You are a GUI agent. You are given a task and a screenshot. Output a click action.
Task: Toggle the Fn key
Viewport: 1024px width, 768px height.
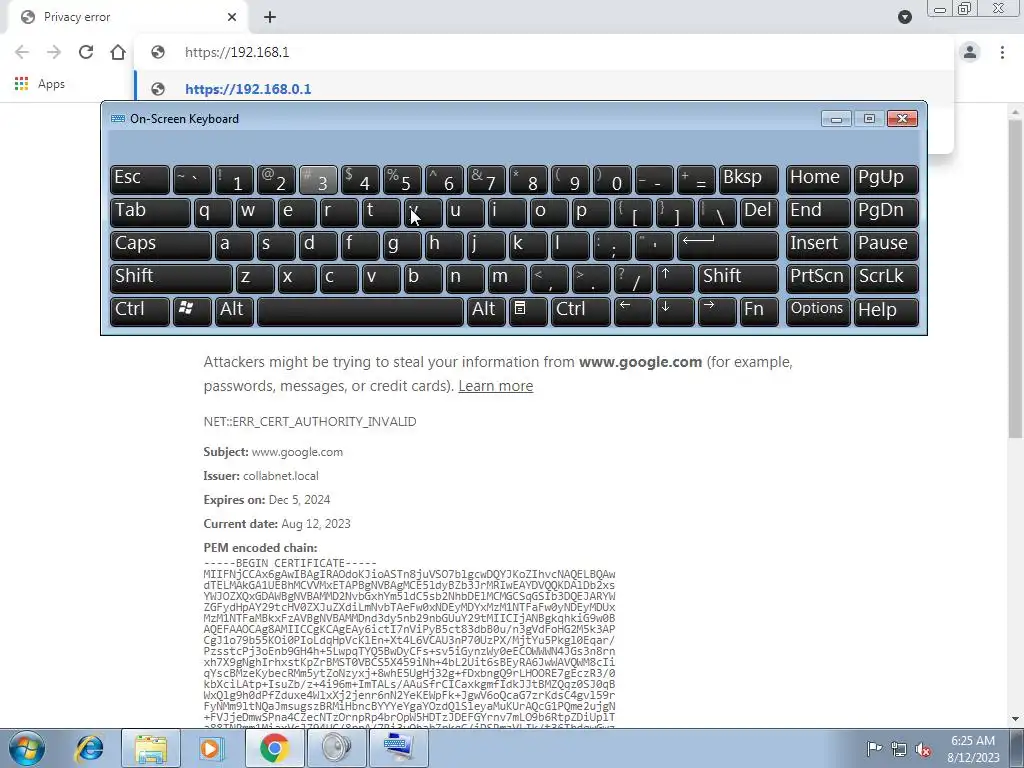[x=759, y=311]
